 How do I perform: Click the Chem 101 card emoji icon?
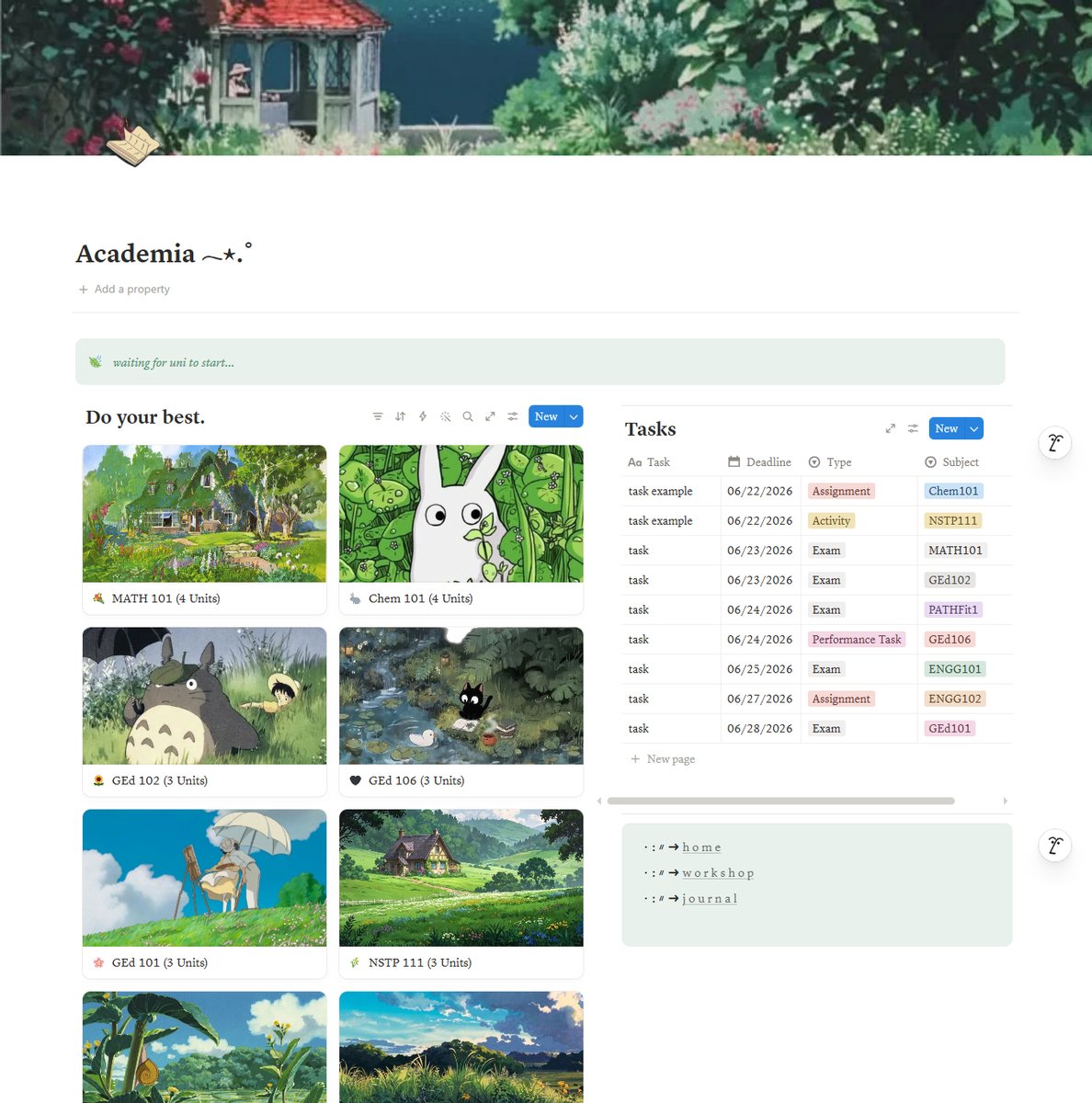355,598
